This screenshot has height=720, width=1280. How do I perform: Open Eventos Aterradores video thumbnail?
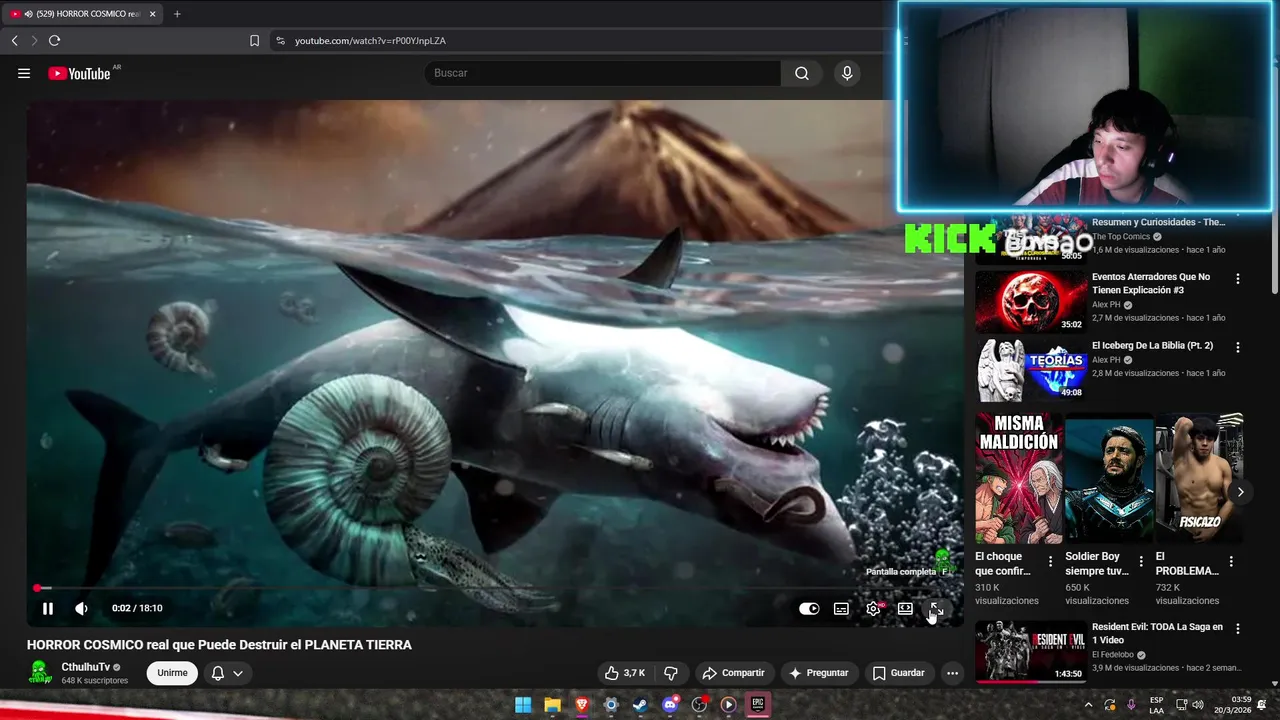click(1031, 301)
